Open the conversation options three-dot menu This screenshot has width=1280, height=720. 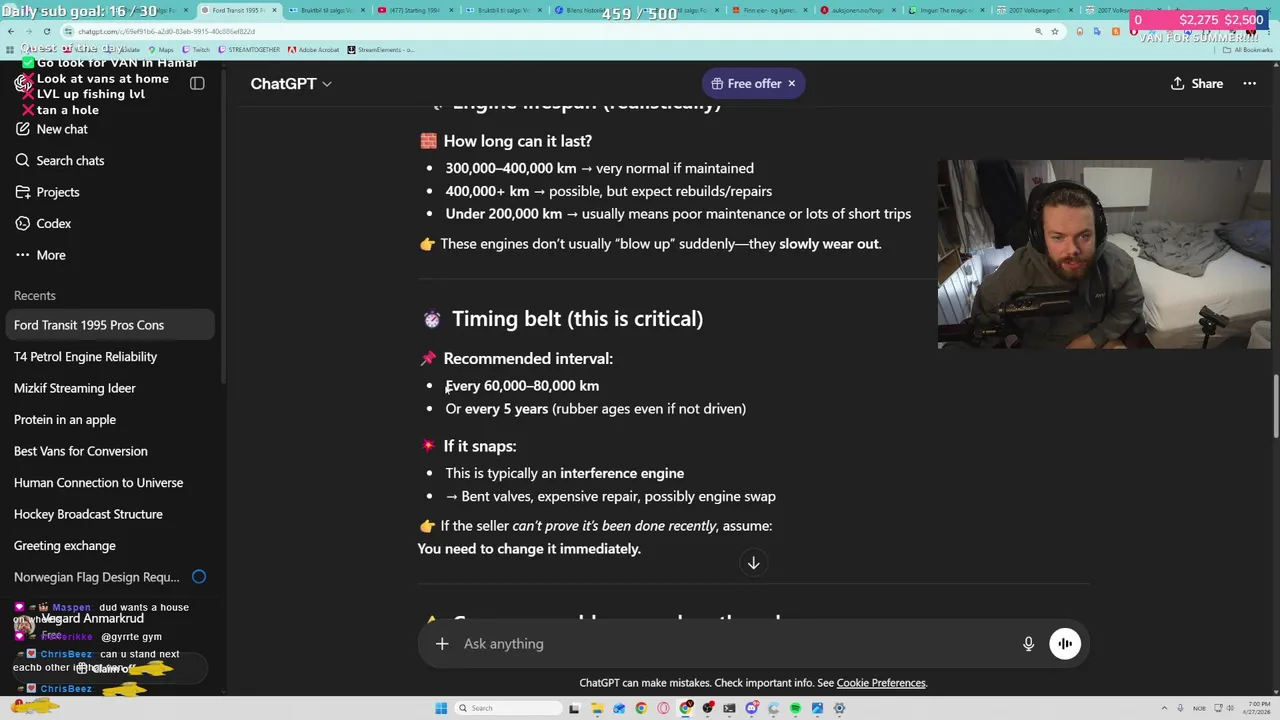point(1249,84)
